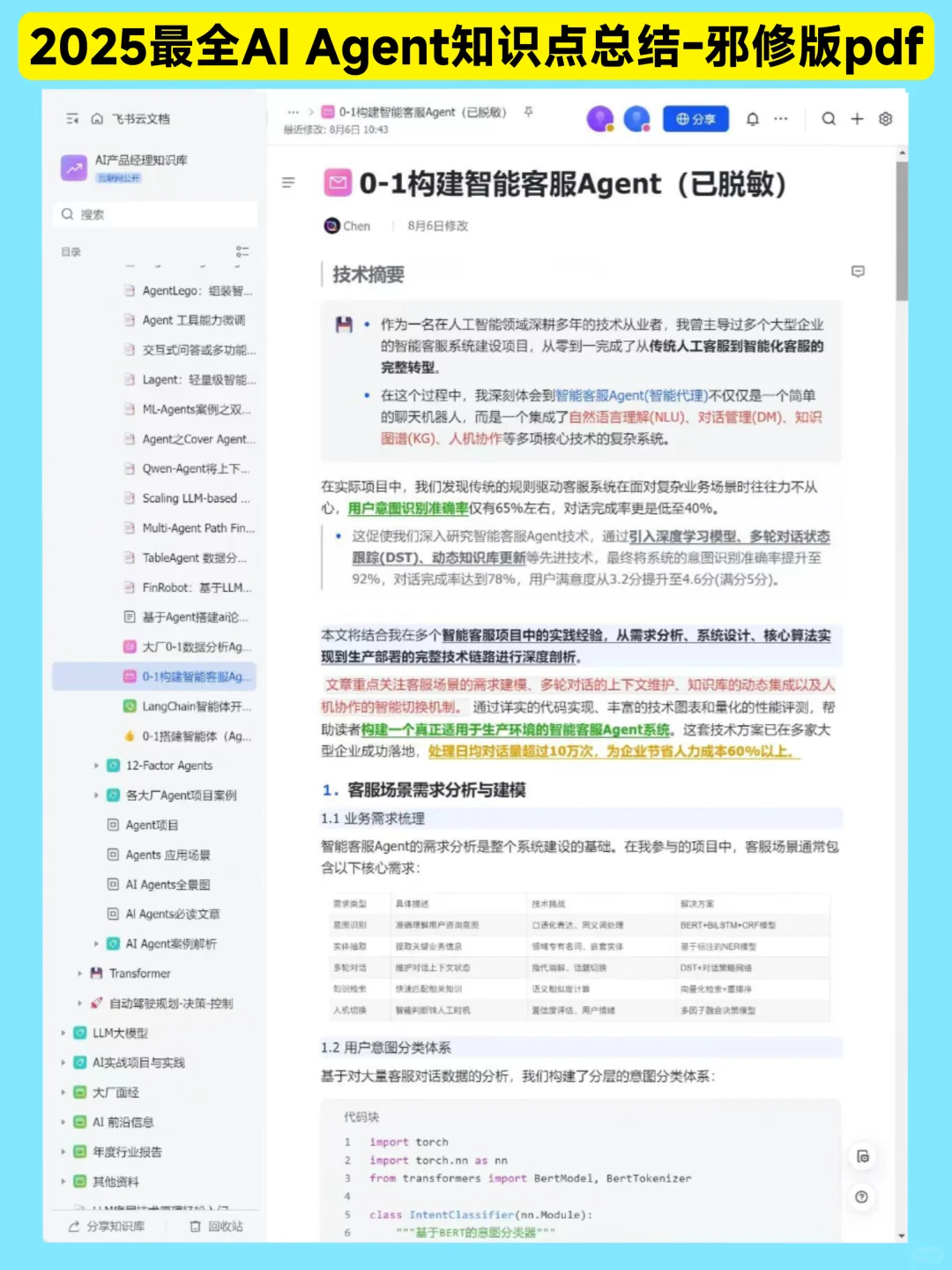Open the breadcrumb ellipsis menu
The image size is (952, 1270).
294,112
